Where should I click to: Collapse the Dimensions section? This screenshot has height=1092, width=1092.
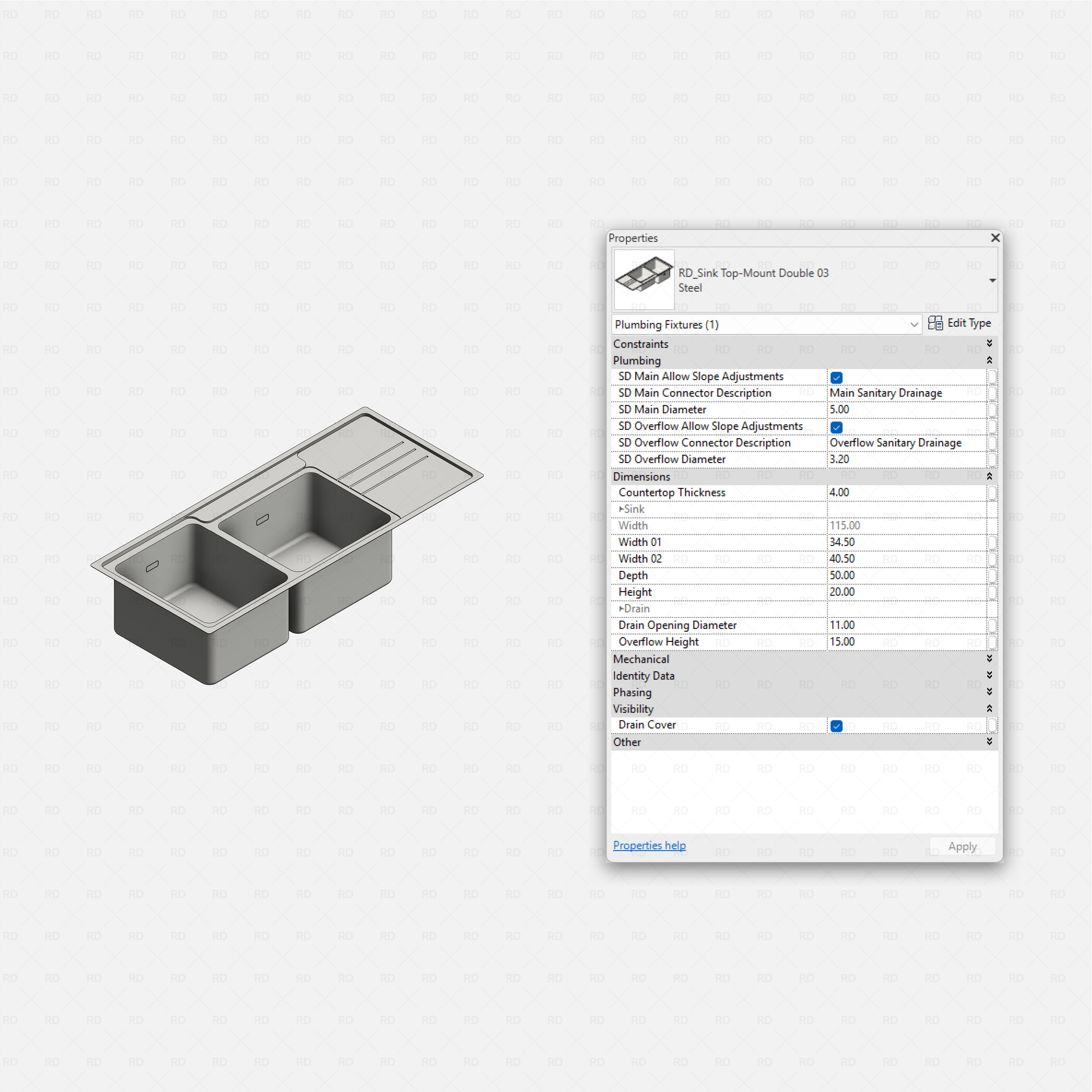(990, 476)
